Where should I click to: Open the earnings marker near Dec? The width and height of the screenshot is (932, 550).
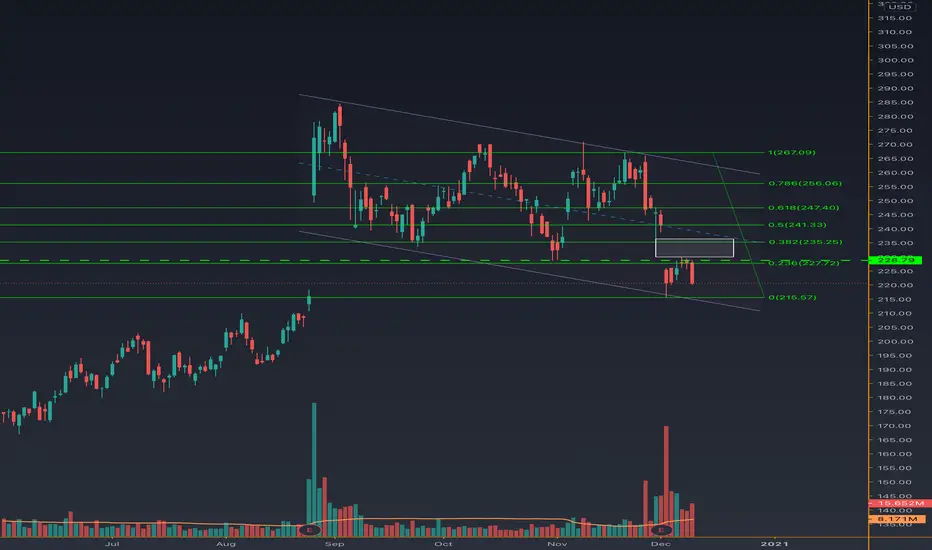tap(661, 530)
